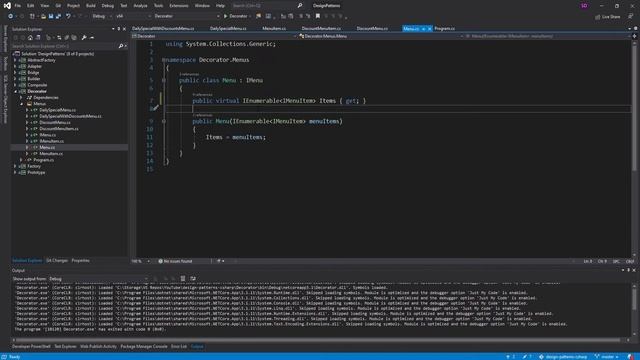Click the notifications icon in status bar
640x360 pixels.
click(630, 357)
